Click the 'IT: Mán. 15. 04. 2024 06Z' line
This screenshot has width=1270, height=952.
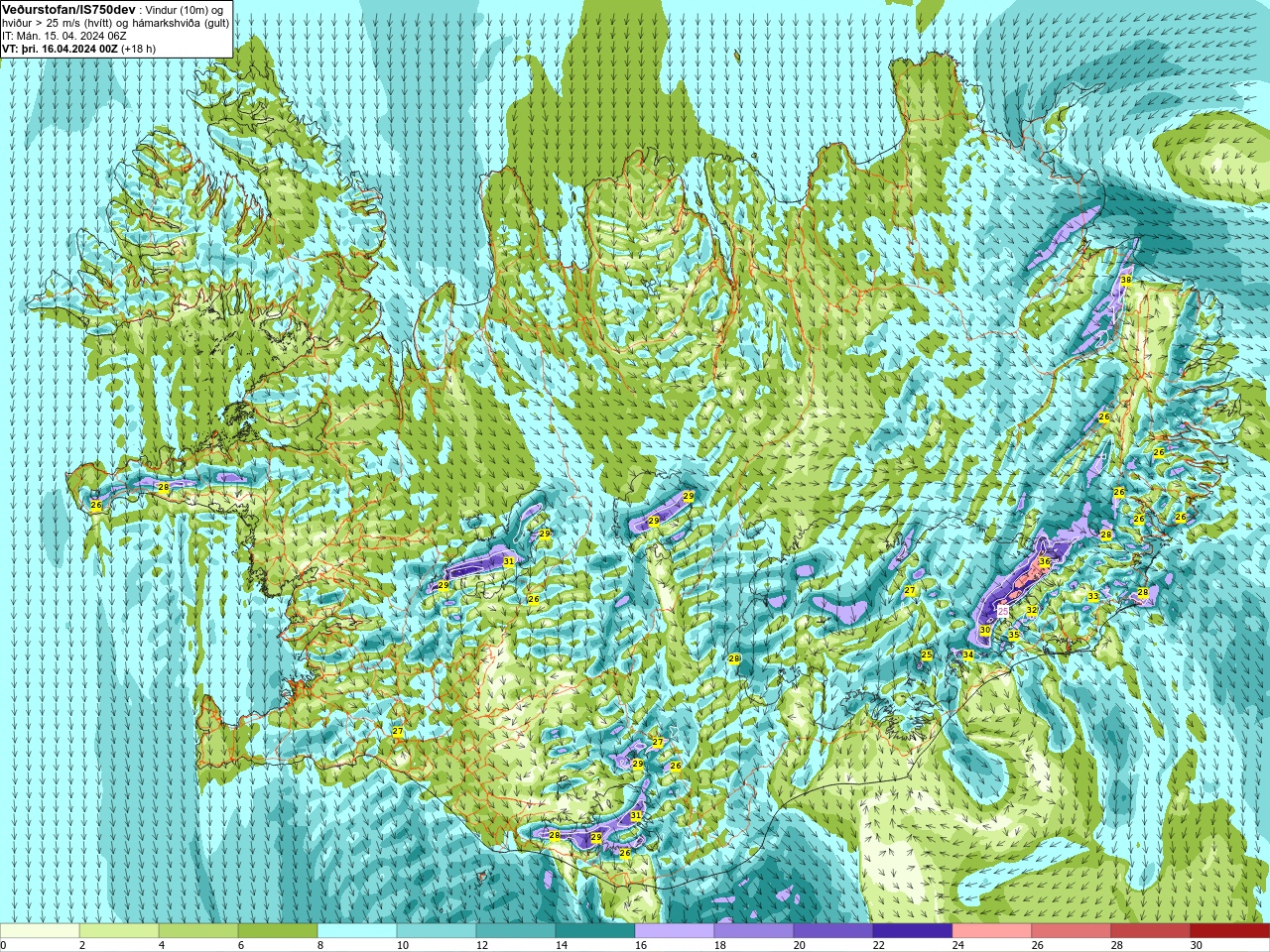tap(64, 36)
